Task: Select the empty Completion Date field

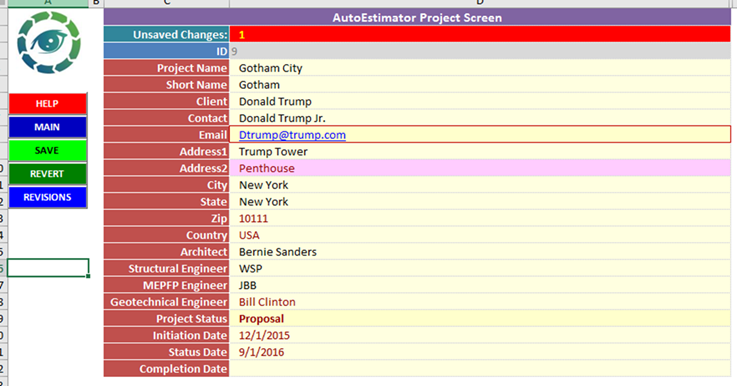Action: tap(480, 369)
